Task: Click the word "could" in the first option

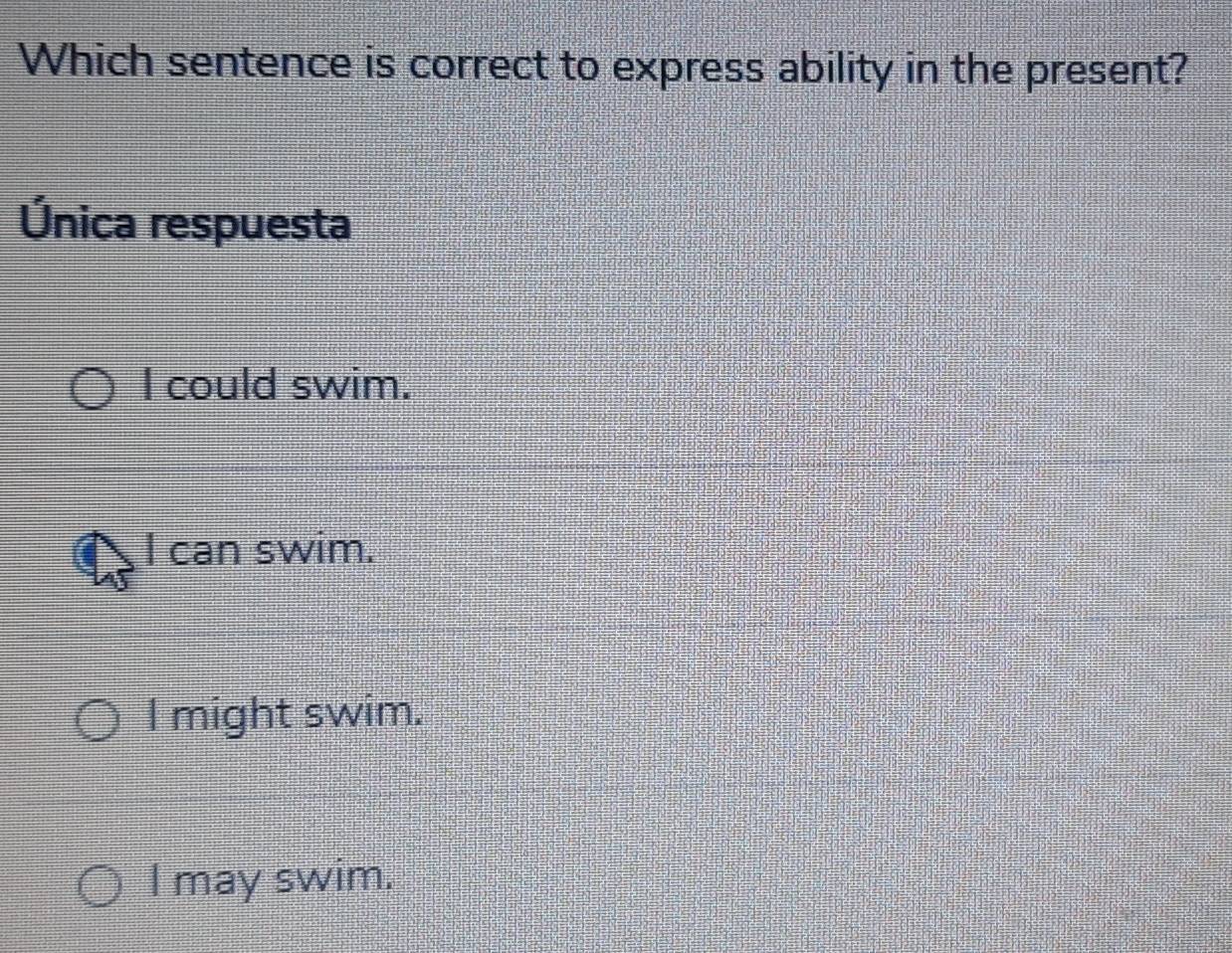Action: pyautogui.click(x=222, y=385)
